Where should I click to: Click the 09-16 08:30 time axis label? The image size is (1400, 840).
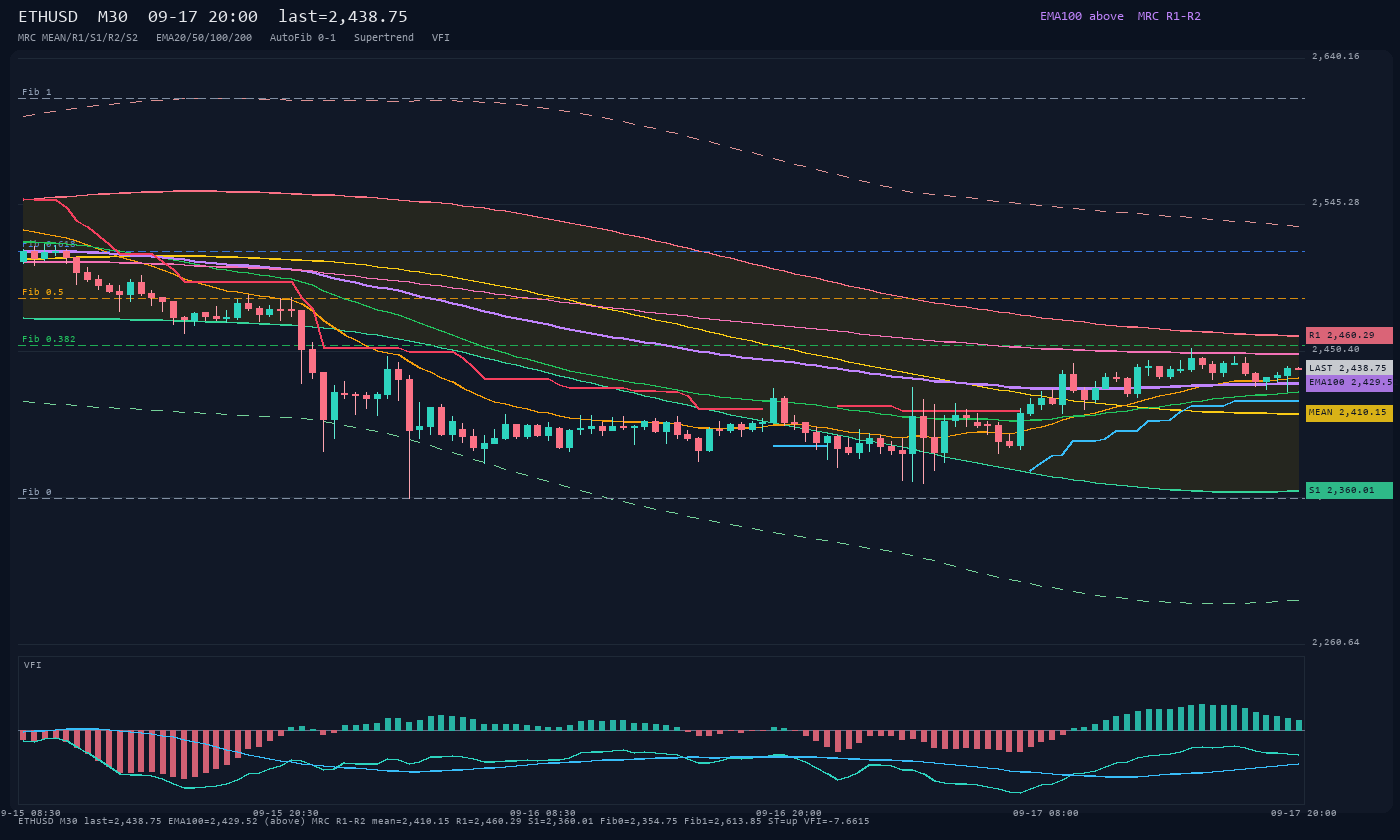click(543, 813)
